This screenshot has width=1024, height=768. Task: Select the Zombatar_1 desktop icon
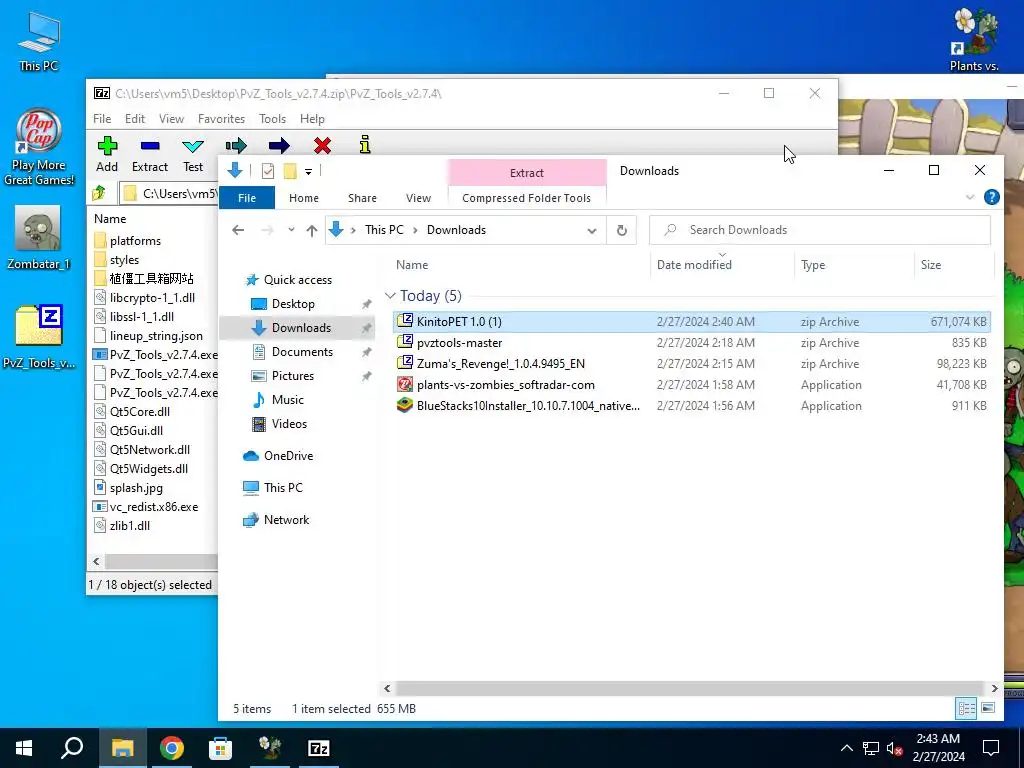[x=38, y=238]
